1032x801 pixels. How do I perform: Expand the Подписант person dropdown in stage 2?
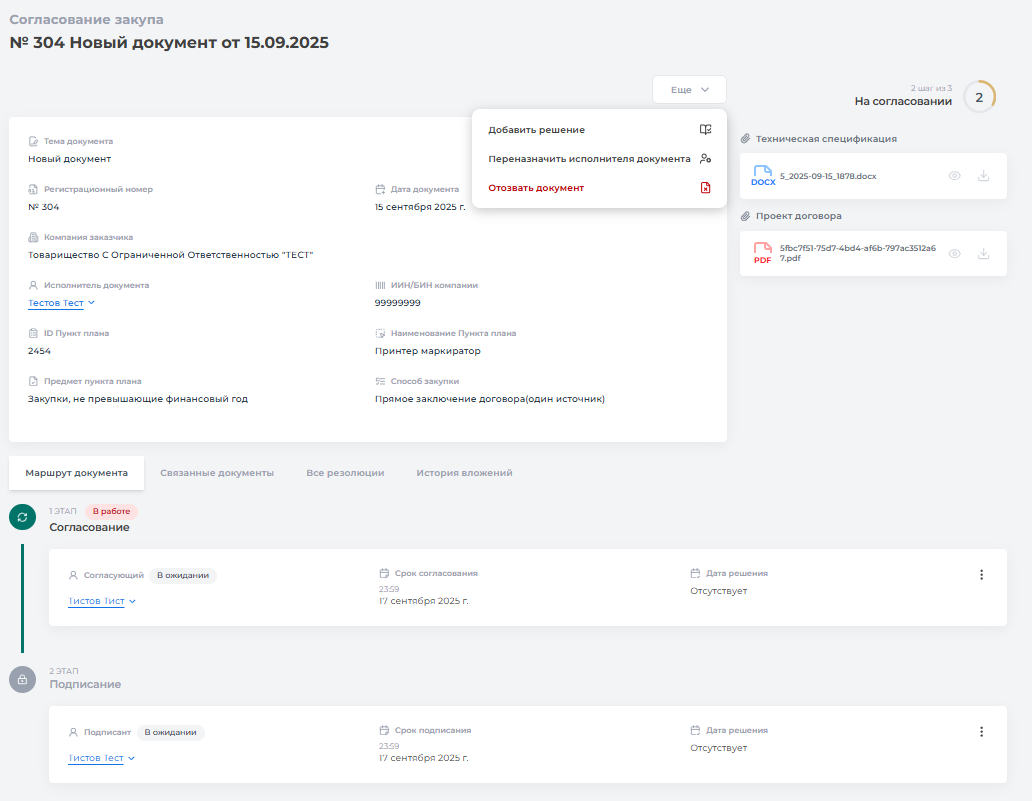(x=102, y=759)
